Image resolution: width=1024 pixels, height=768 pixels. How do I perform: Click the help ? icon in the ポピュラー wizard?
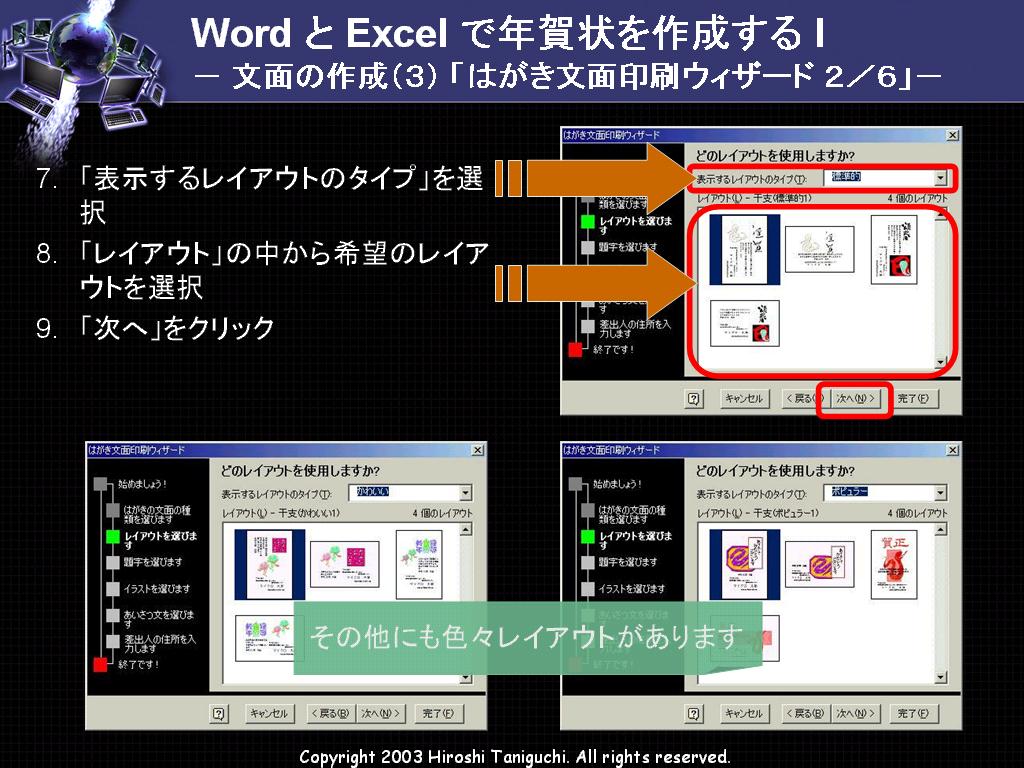coord(694,714)
